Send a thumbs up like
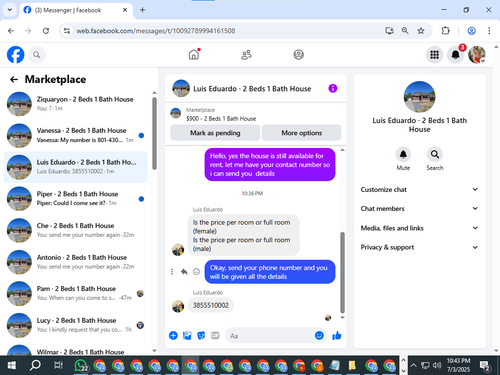The width and height of the screenshot is (500, 375). (337, 335)
